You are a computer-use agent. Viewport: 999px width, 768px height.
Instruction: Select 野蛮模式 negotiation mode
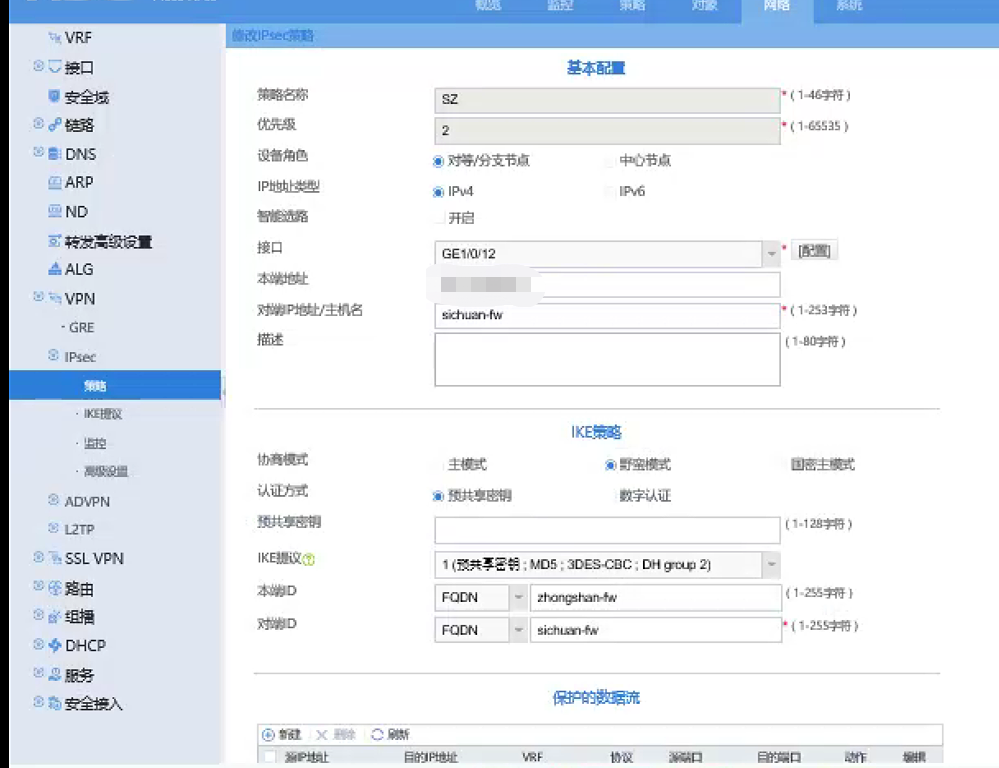coord(610,465)
